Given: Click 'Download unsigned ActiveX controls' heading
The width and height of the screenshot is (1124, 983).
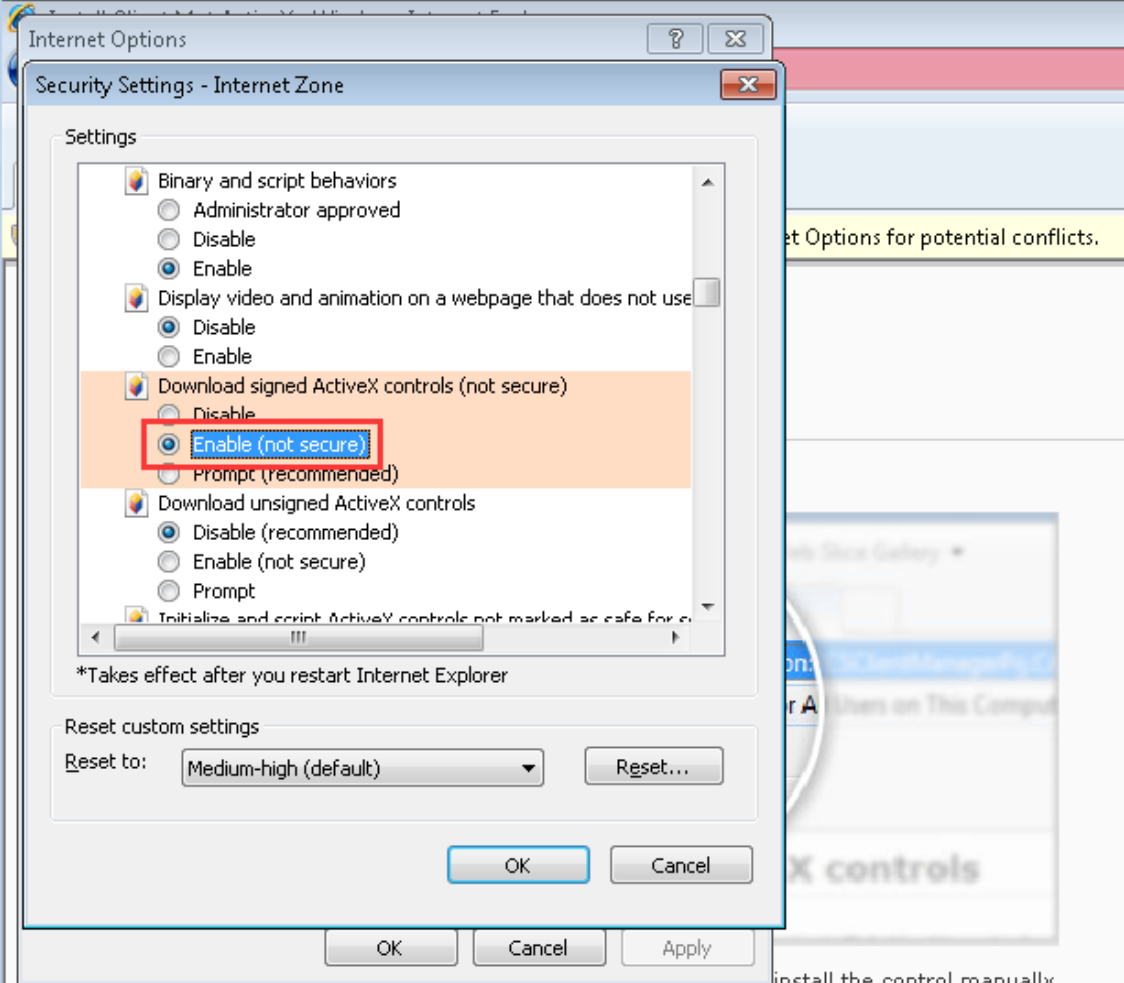Looking at the screenshot, I should click(316, 503).
